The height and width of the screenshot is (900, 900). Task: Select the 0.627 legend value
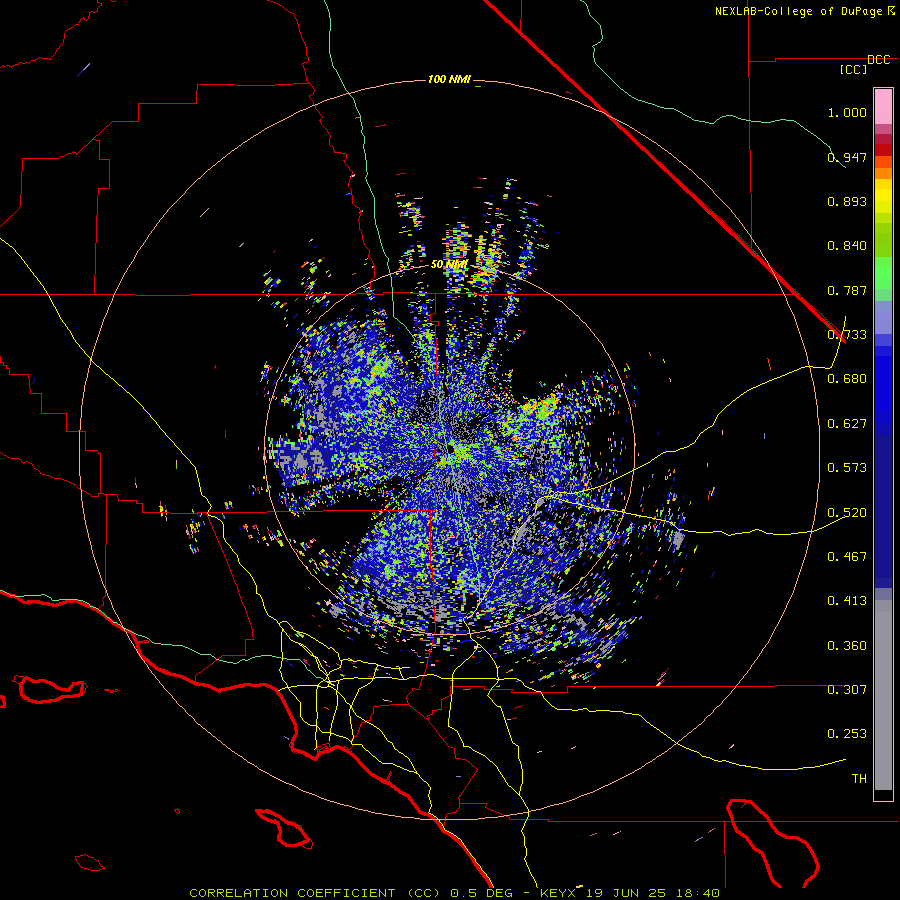click(847, 424)
